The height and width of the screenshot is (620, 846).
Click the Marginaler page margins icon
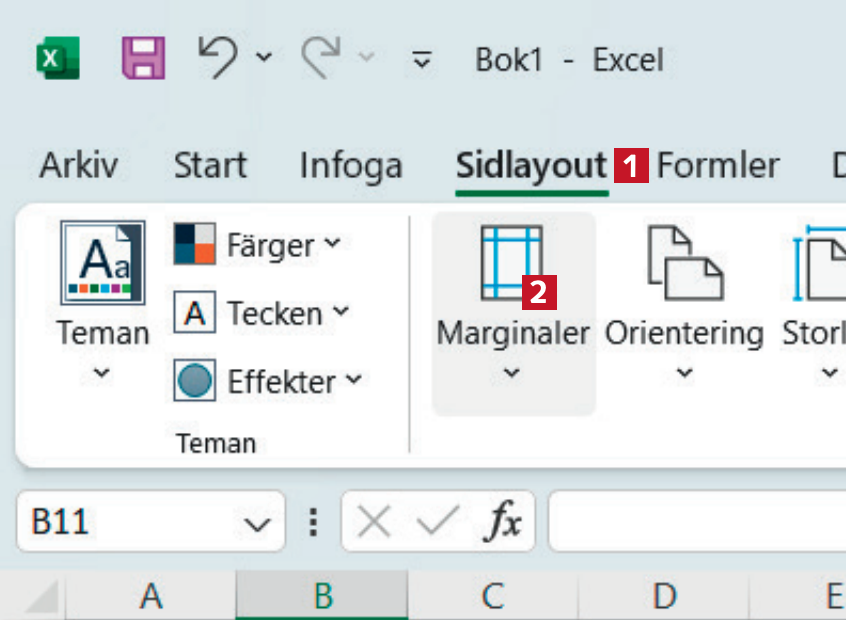(511, 263)
